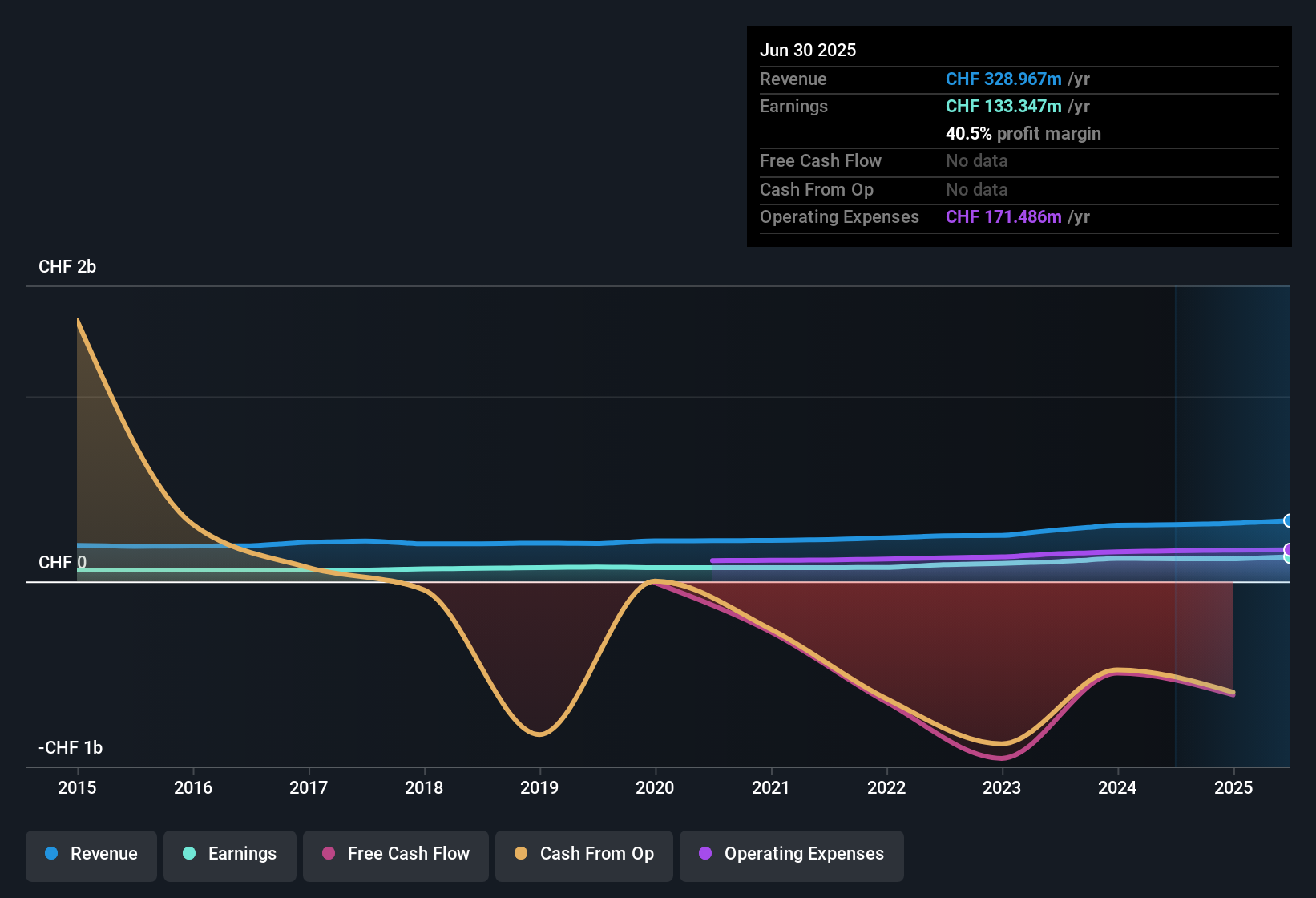
Task: Click the 2019 label on the time axis
Action: point(540,788)
